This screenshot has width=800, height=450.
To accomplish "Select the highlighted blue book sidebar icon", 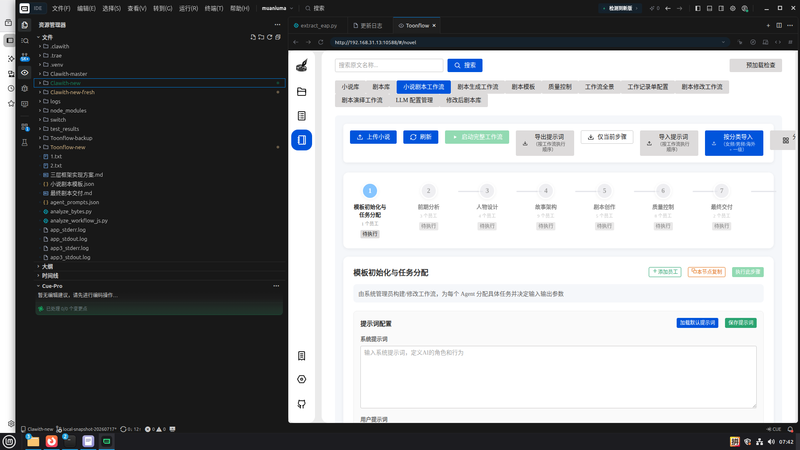I will [x=302, y=140].
